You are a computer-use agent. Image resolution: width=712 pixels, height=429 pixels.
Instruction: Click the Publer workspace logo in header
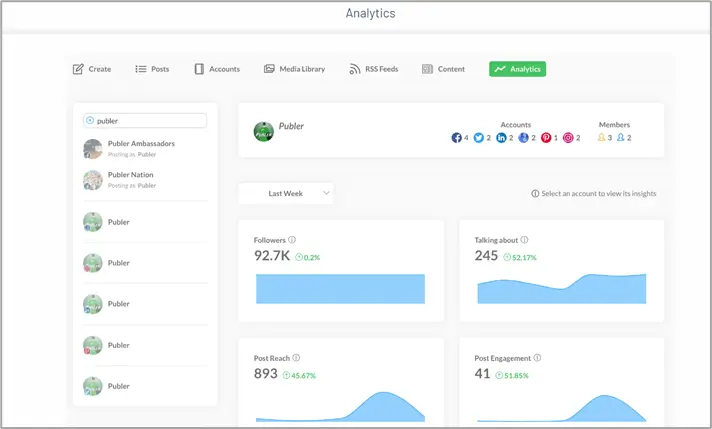(263, 132)
